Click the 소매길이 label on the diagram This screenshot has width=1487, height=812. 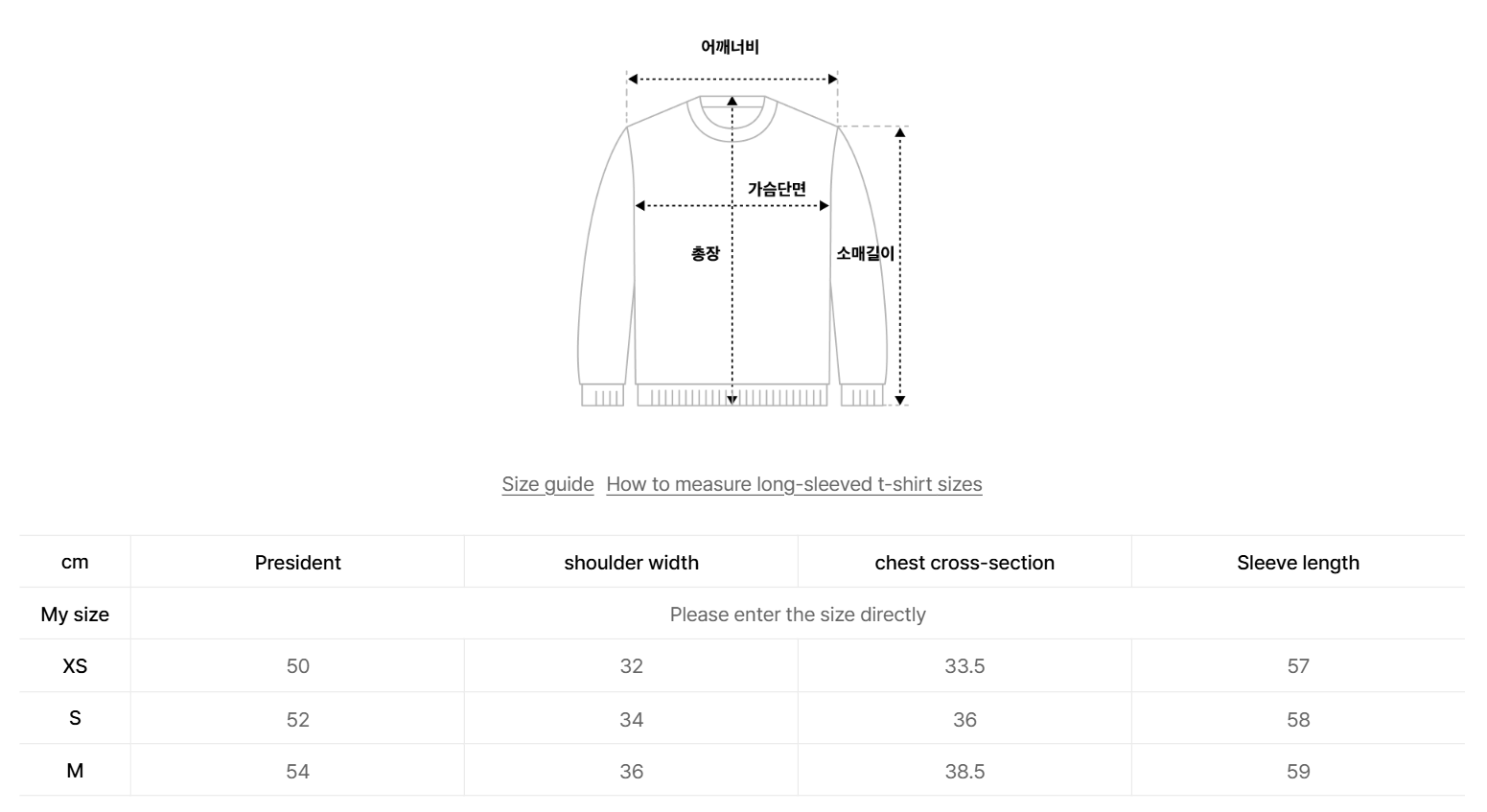[865, 254]
